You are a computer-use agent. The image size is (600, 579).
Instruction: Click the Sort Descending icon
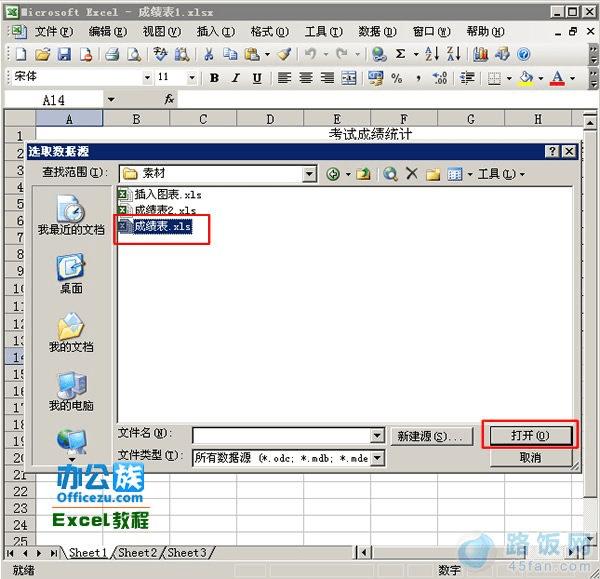pyautogui.click(x=453, y=54)
